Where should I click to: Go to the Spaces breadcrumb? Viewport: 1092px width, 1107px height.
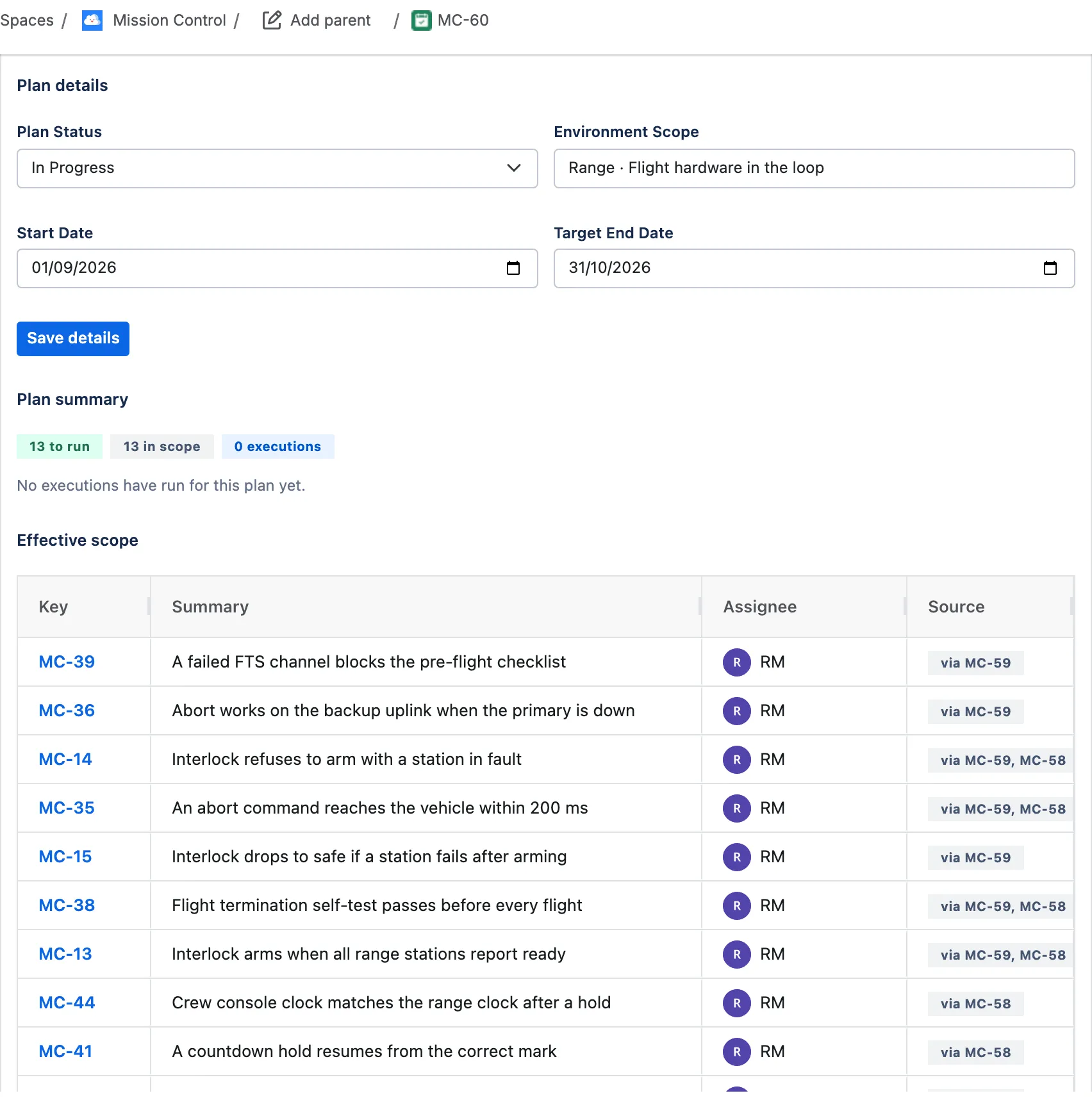[27, 20]
